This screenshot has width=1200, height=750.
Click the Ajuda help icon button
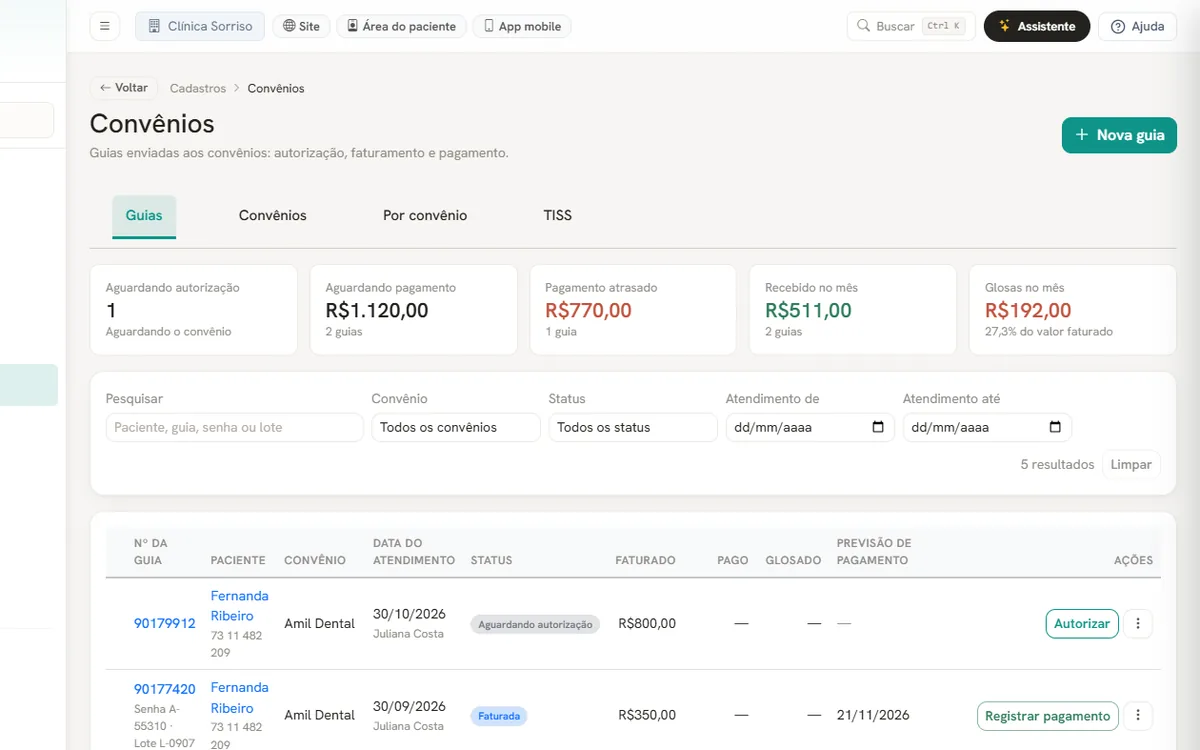coord(1138,26)
